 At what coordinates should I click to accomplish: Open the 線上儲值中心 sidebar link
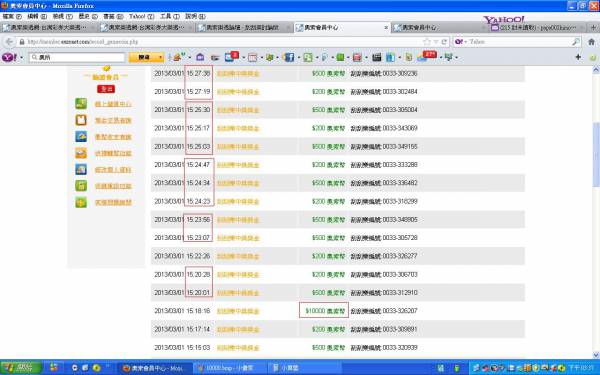pyautogui.click(x=113, y=104)
